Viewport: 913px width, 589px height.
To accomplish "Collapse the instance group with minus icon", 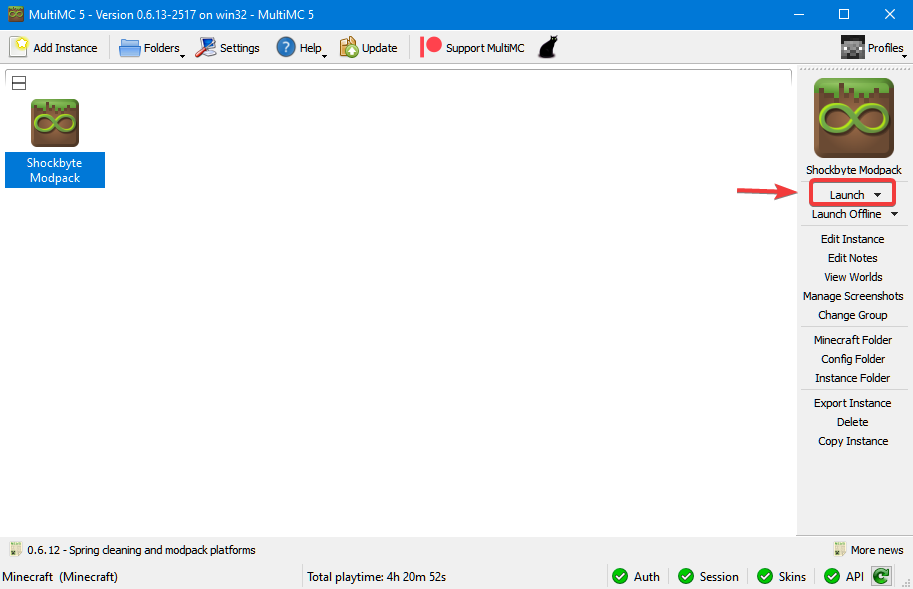I will coord(19,83).
